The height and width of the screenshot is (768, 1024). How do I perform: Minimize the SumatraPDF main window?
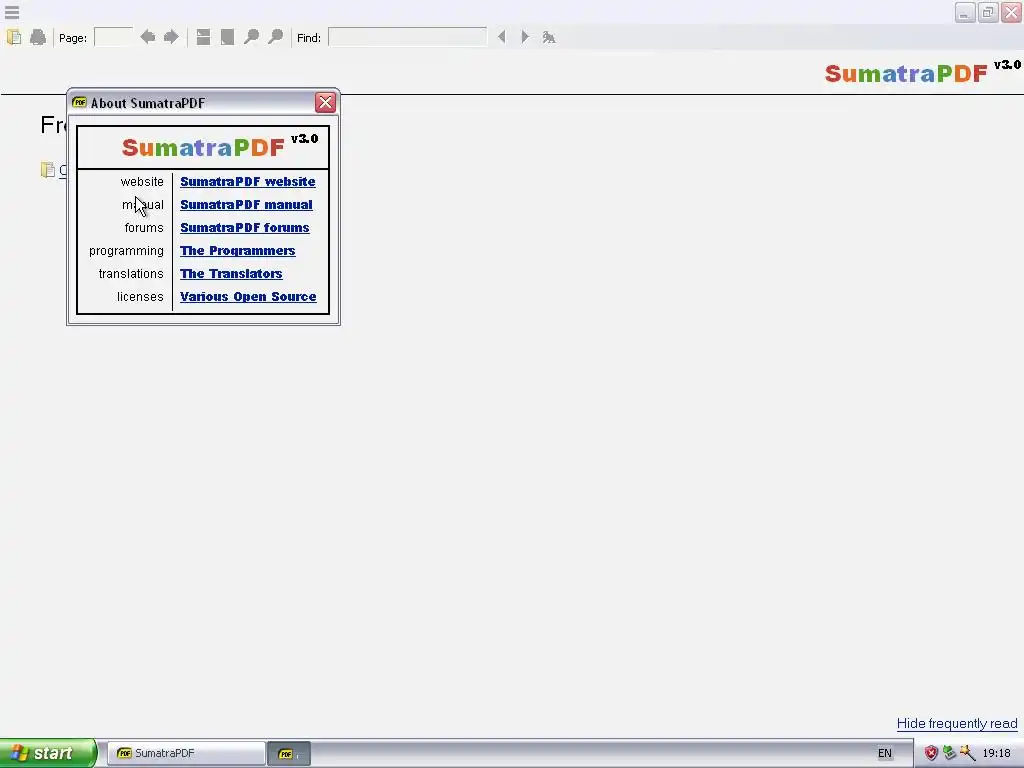point(965,12)
